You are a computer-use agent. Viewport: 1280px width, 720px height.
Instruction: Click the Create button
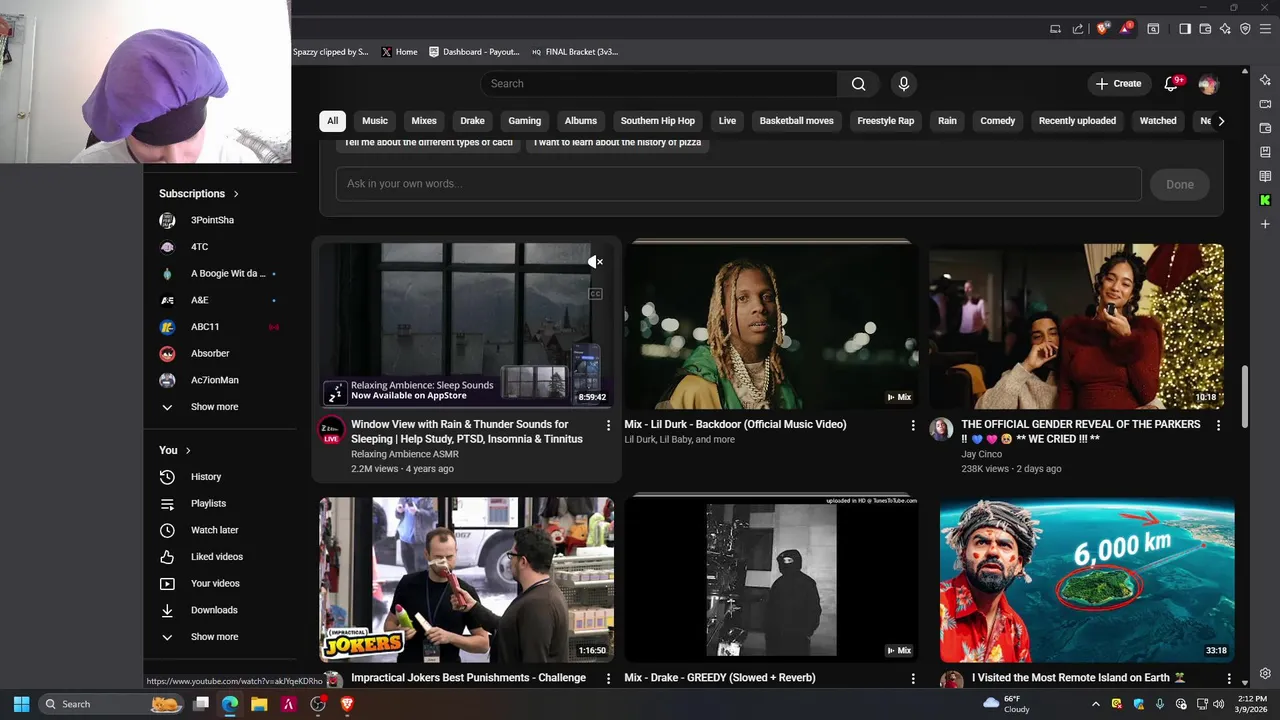pos(1118,84)
